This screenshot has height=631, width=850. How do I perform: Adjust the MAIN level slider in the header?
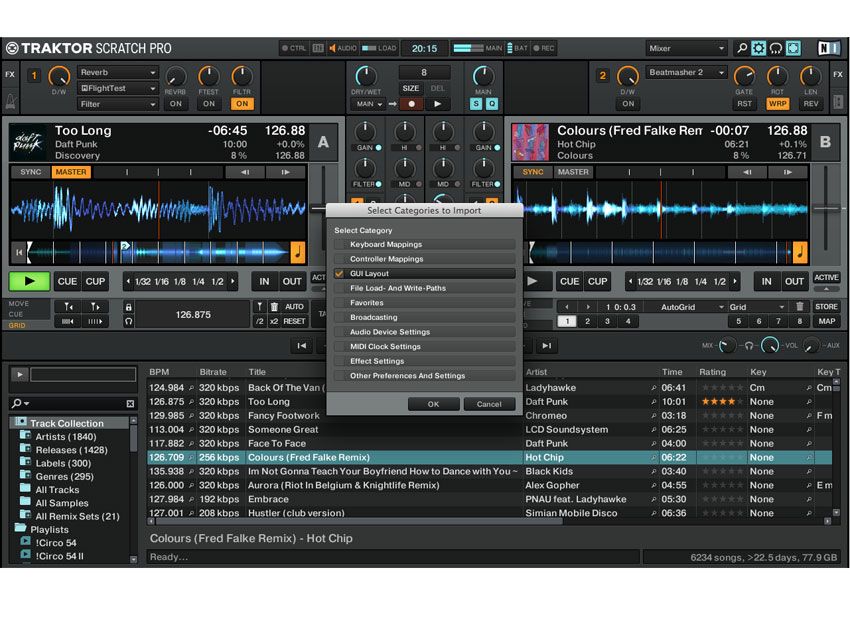coord(465,46)
